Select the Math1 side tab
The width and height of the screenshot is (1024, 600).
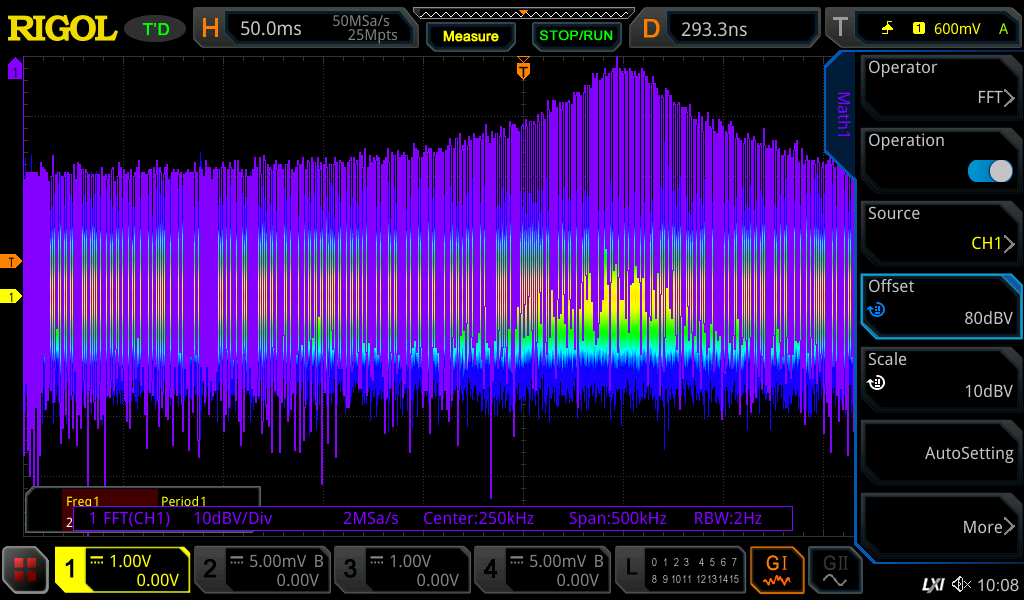click(843, 115)
